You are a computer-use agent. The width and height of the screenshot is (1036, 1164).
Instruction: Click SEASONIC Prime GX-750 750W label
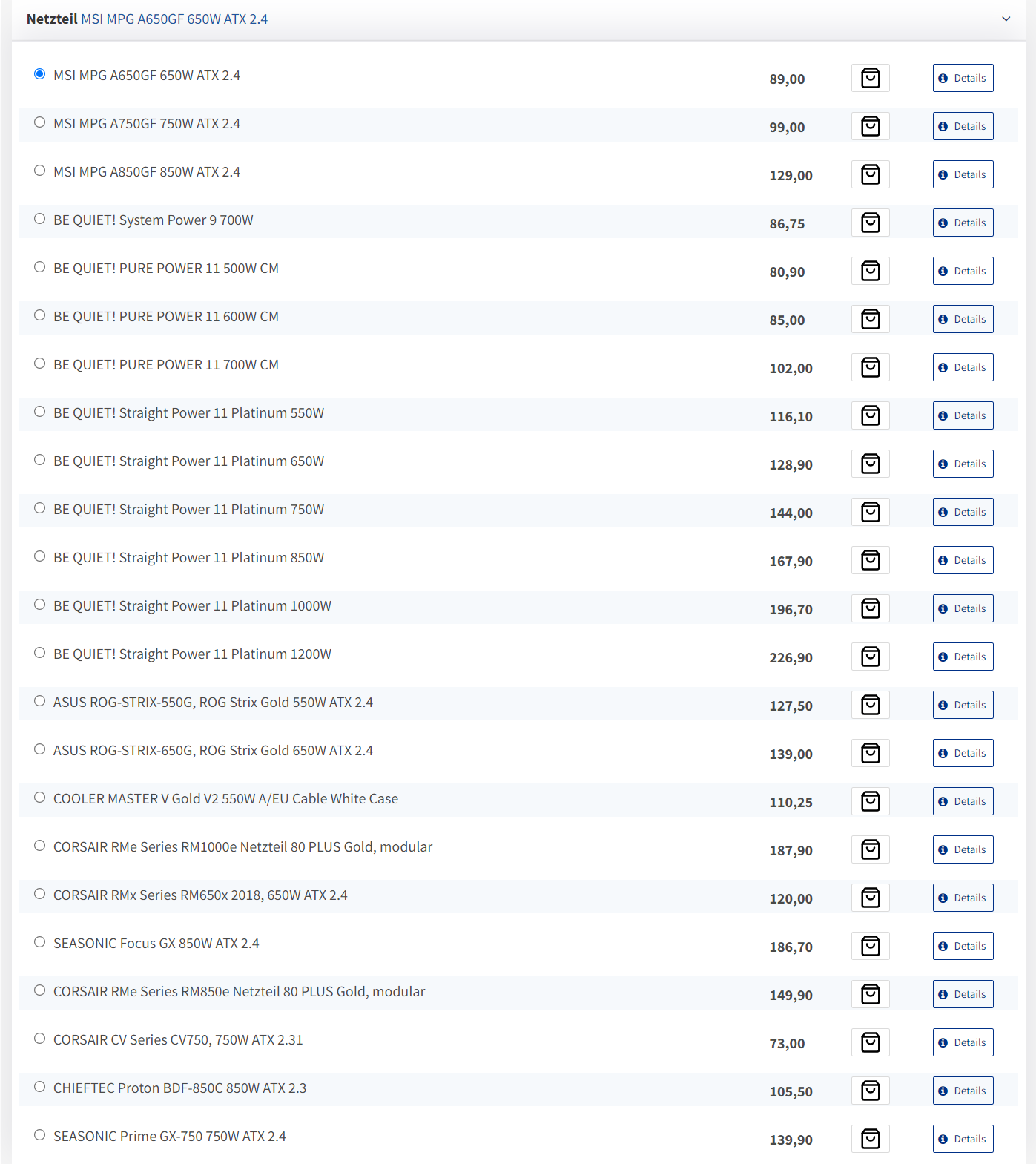pos(169,1137)
